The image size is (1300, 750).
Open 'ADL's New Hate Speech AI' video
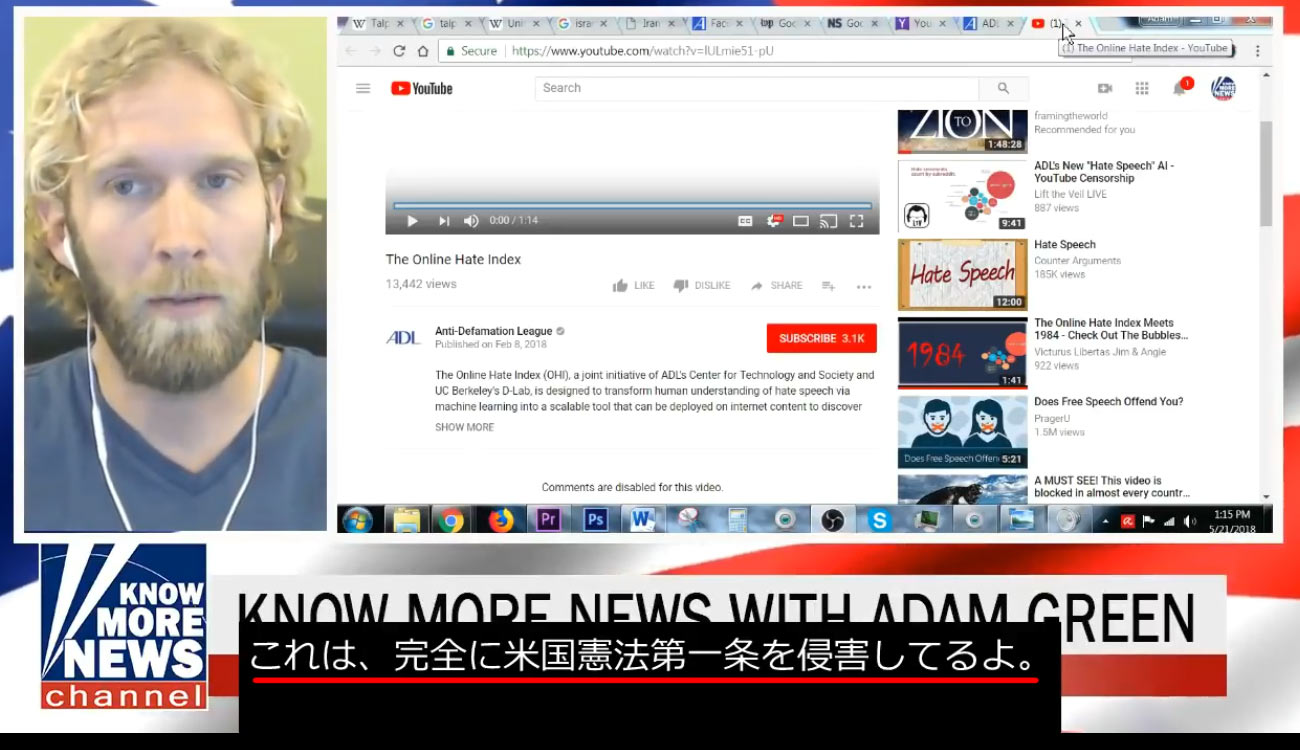(1104, 172)
